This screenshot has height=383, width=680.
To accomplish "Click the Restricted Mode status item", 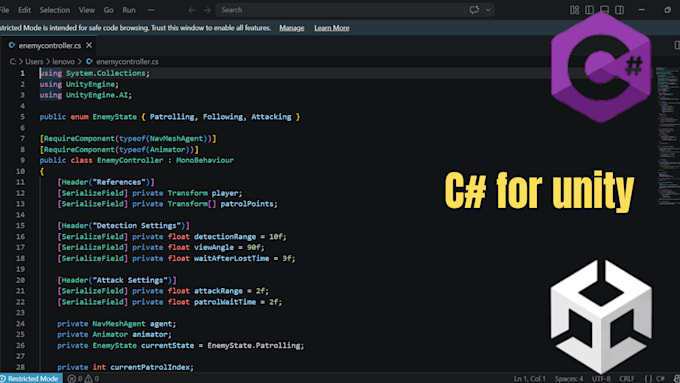I will coord(31,379).
